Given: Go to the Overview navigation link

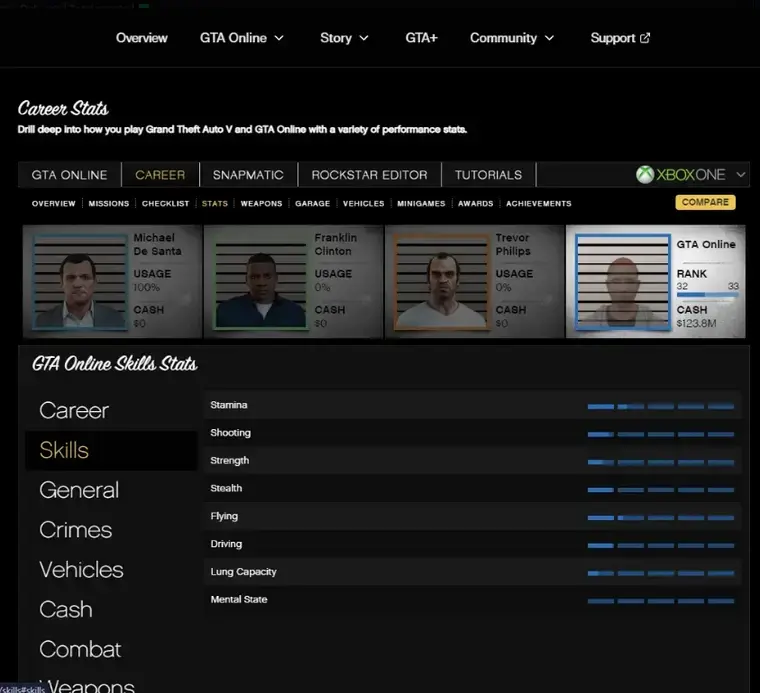Looking at the screenshot, I should click(x=142, y=38).
